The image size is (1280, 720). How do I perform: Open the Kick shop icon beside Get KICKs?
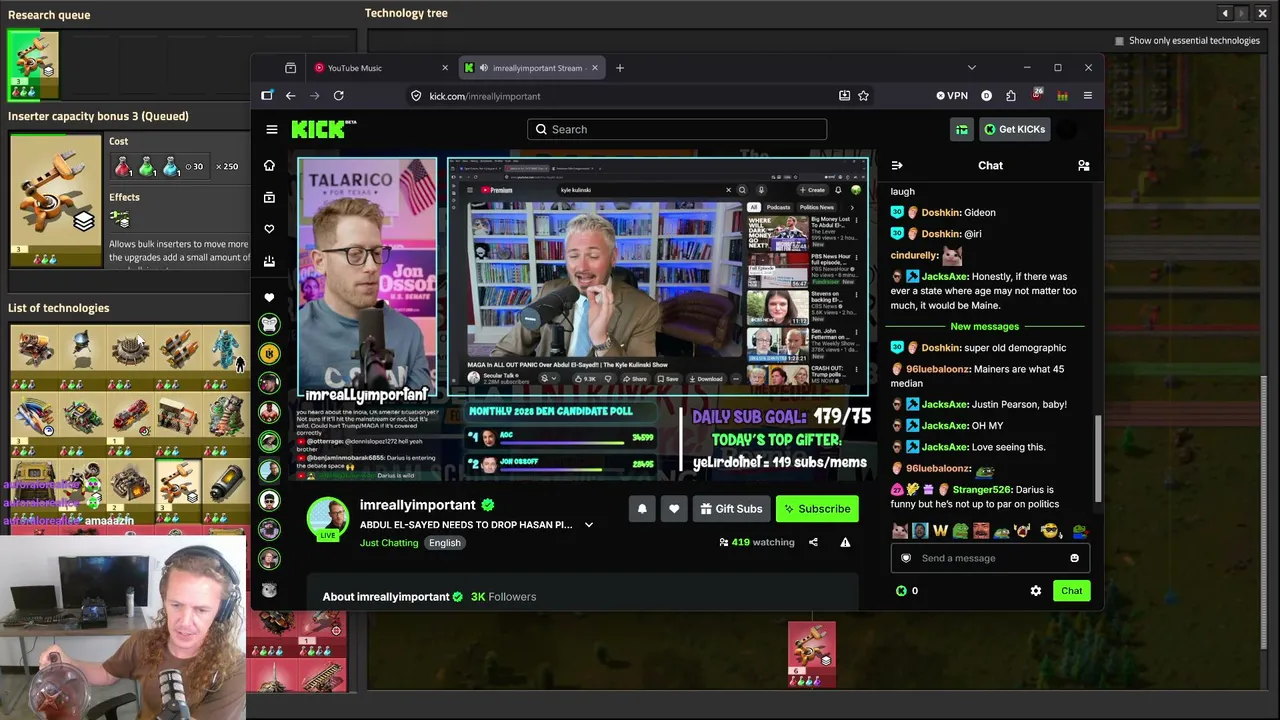click(x=961, y=129)
